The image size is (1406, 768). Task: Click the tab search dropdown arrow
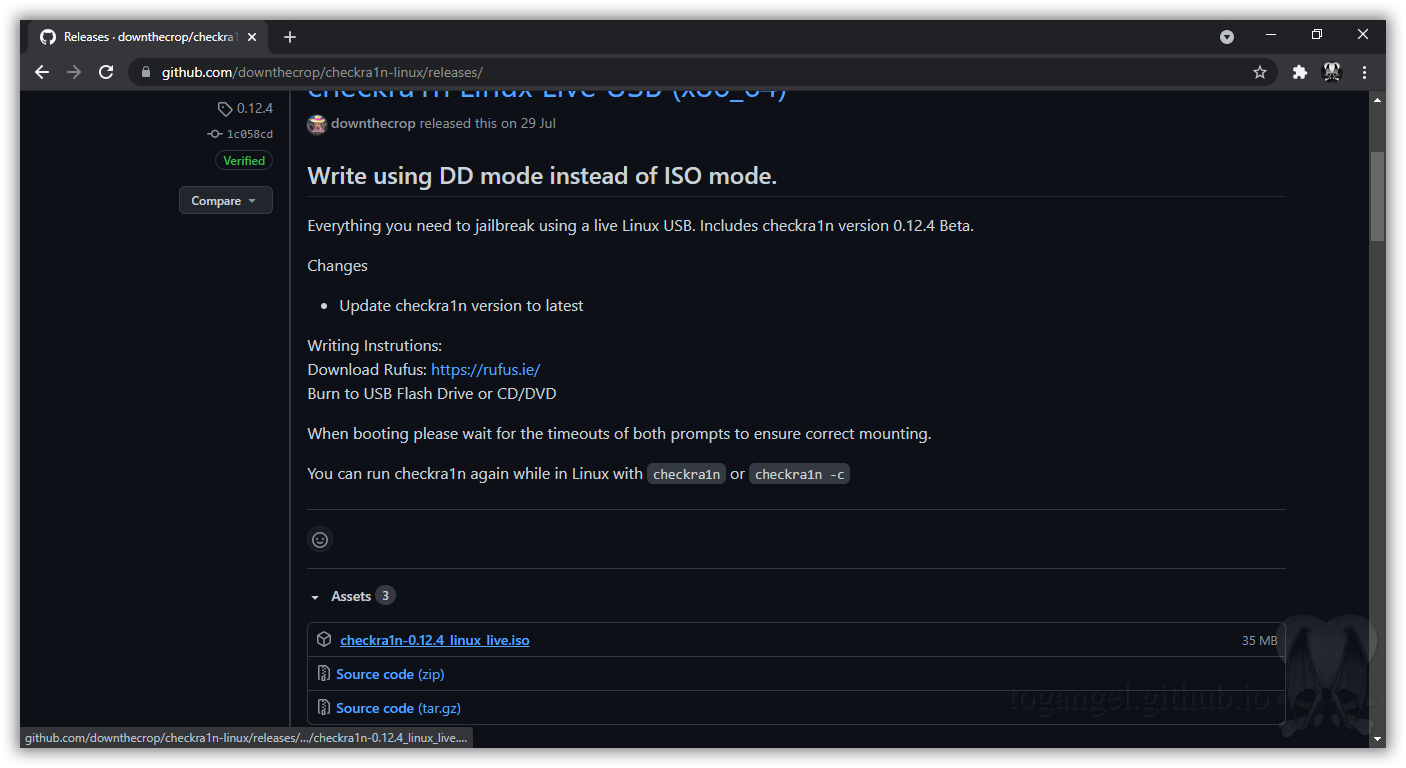click(1227, 37)
